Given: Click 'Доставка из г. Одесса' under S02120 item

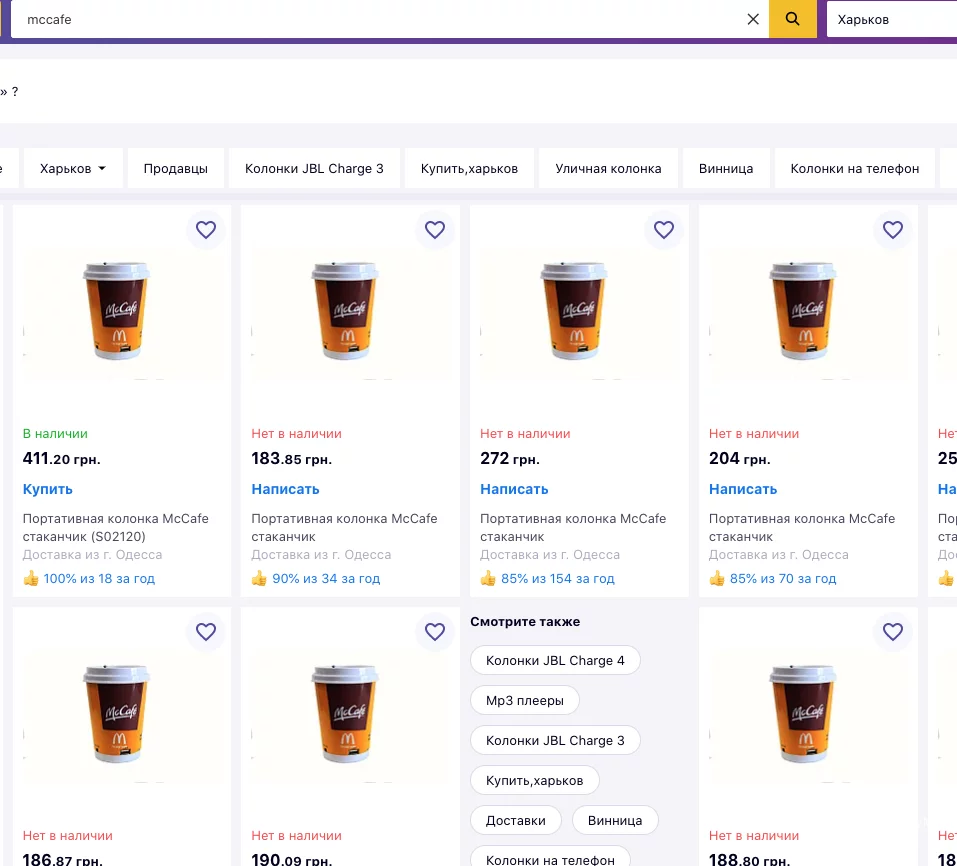Looking at the screenshot, I should click(x=92, y=555).
